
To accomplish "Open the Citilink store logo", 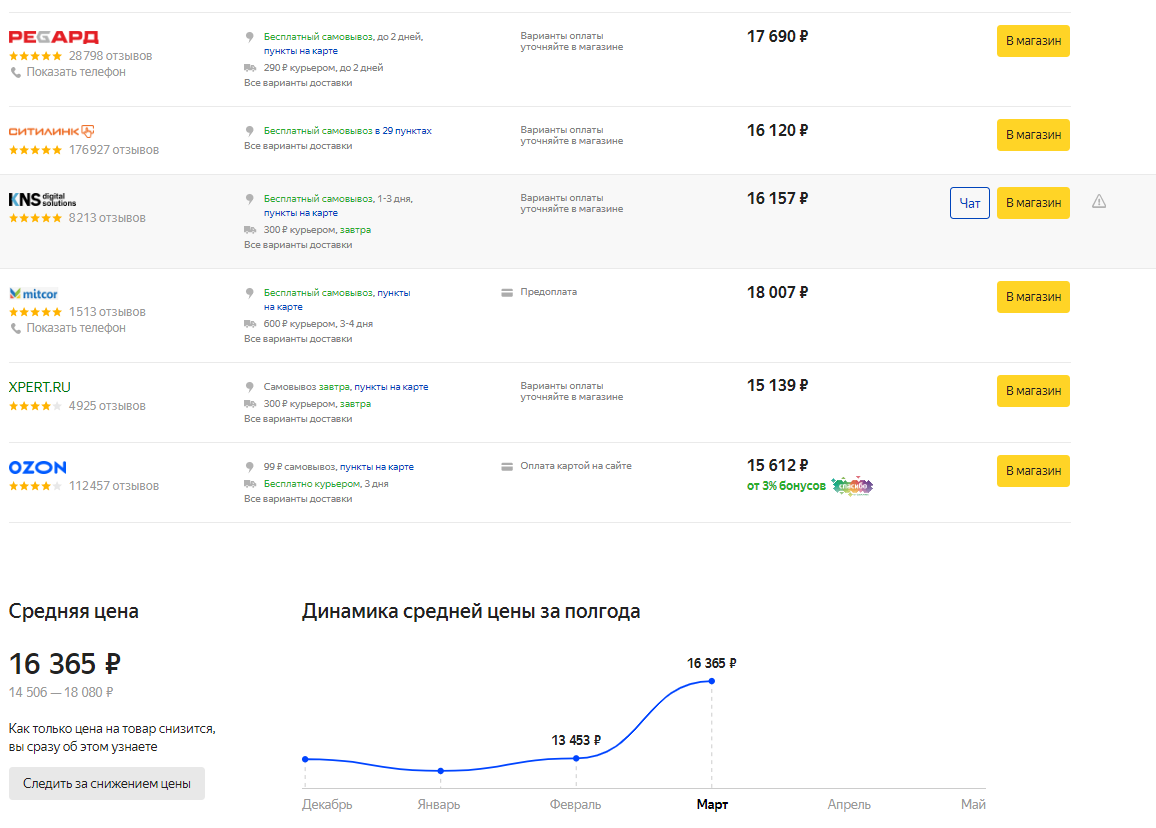I will [52, 131].
